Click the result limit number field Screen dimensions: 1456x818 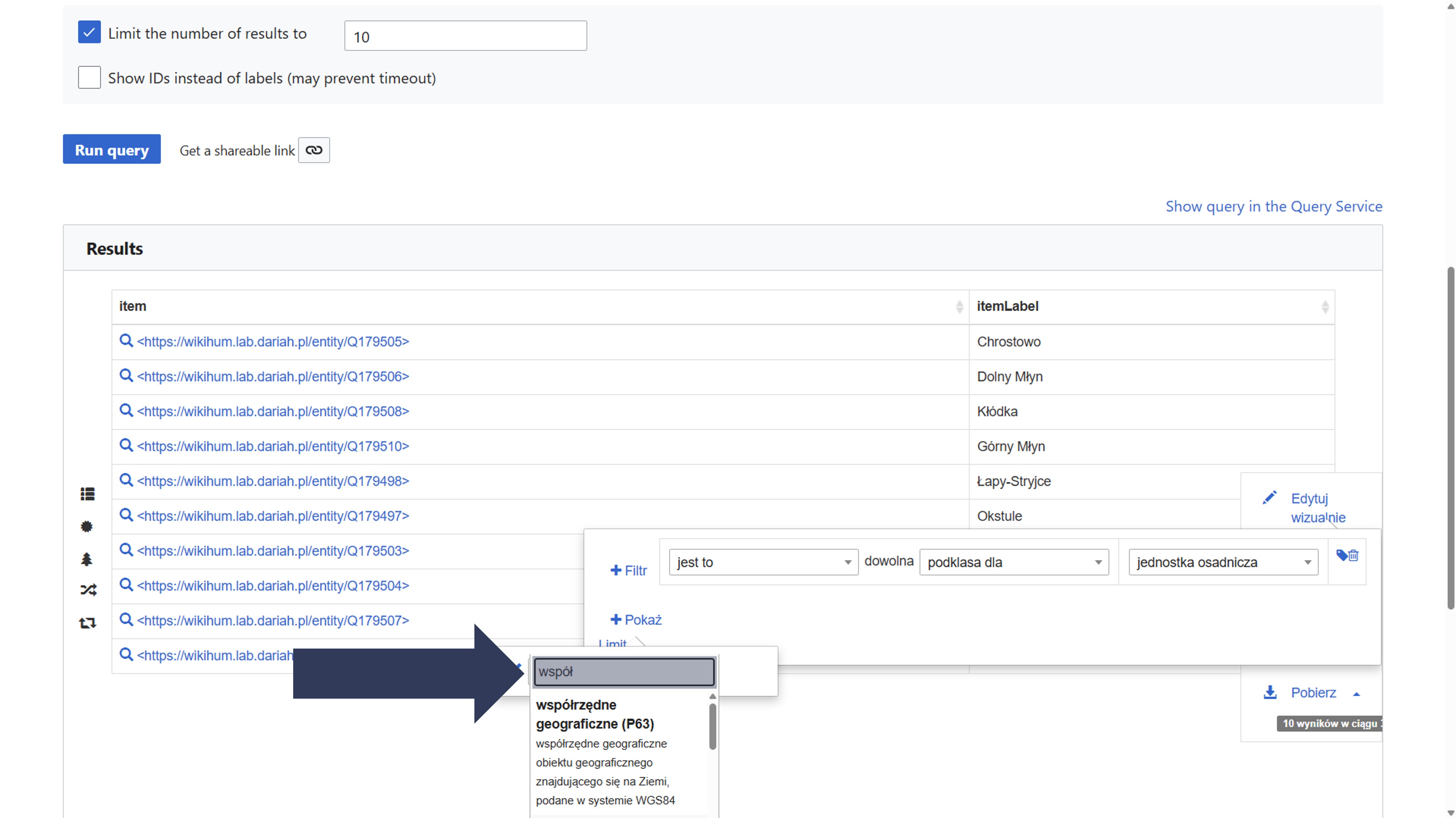coord(465,36)
